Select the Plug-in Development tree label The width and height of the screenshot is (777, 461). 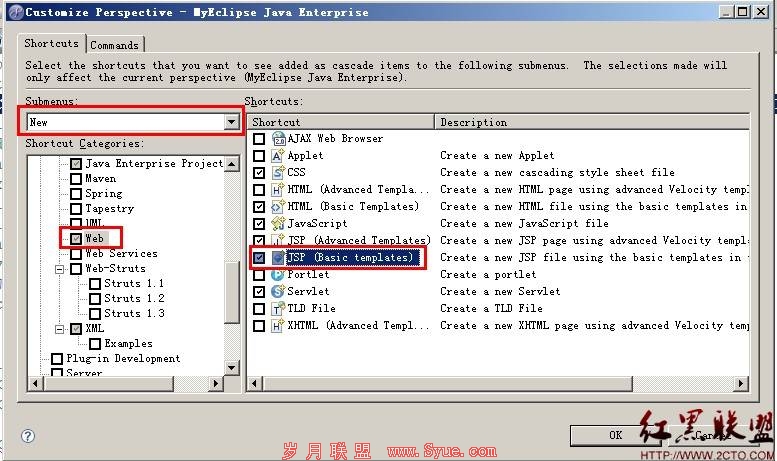point(123,358)
